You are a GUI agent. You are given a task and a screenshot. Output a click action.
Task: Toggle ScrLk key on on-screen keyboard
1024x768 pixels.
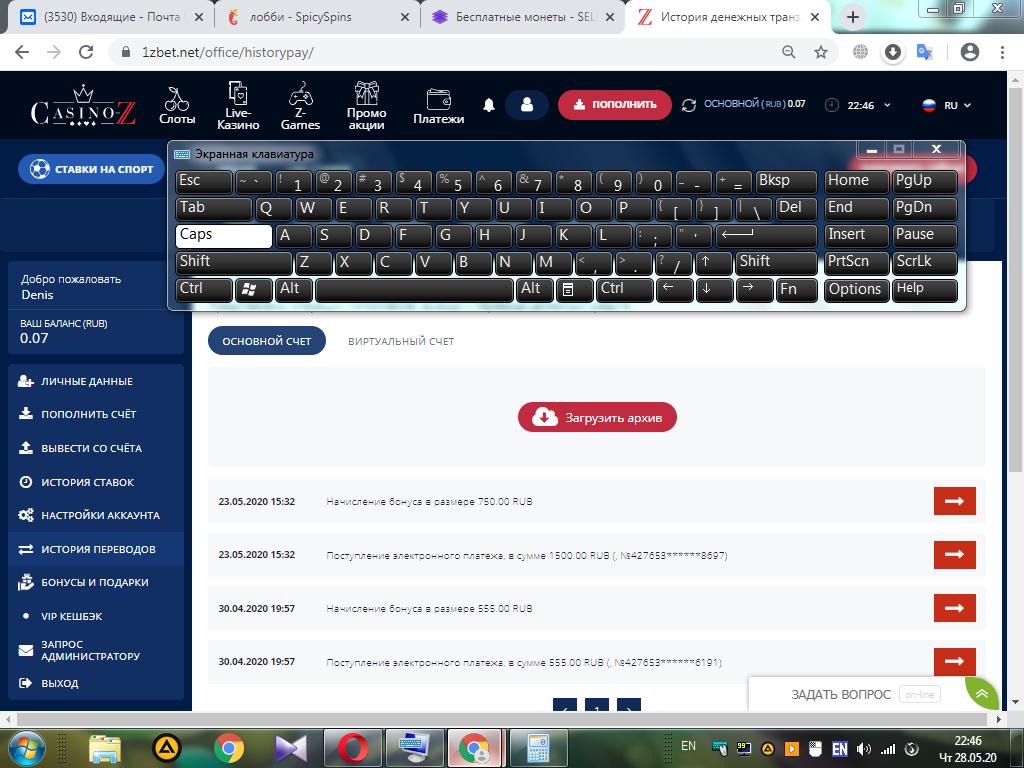(925, 263)
